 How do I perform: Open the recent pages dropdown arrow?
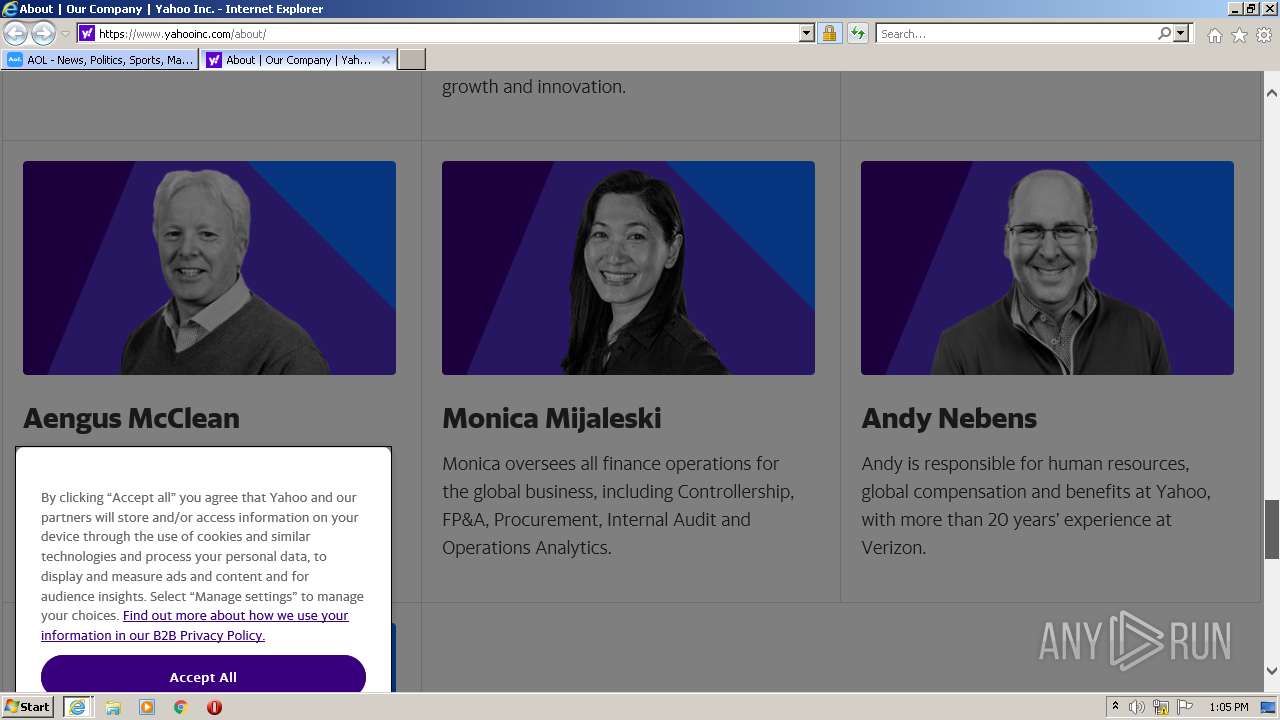coord(65,34)
